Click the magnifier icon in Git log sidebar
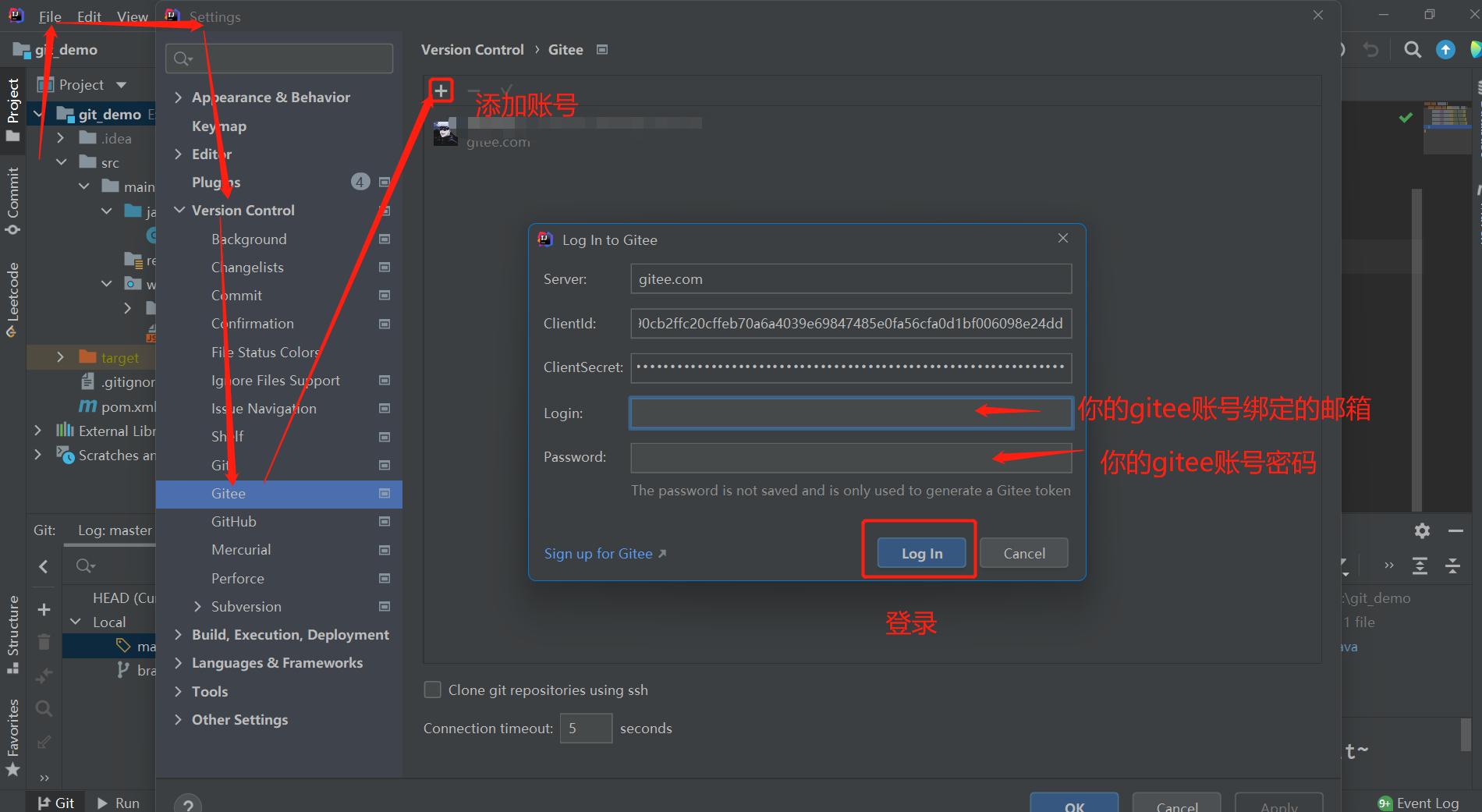 click(44, 708)
